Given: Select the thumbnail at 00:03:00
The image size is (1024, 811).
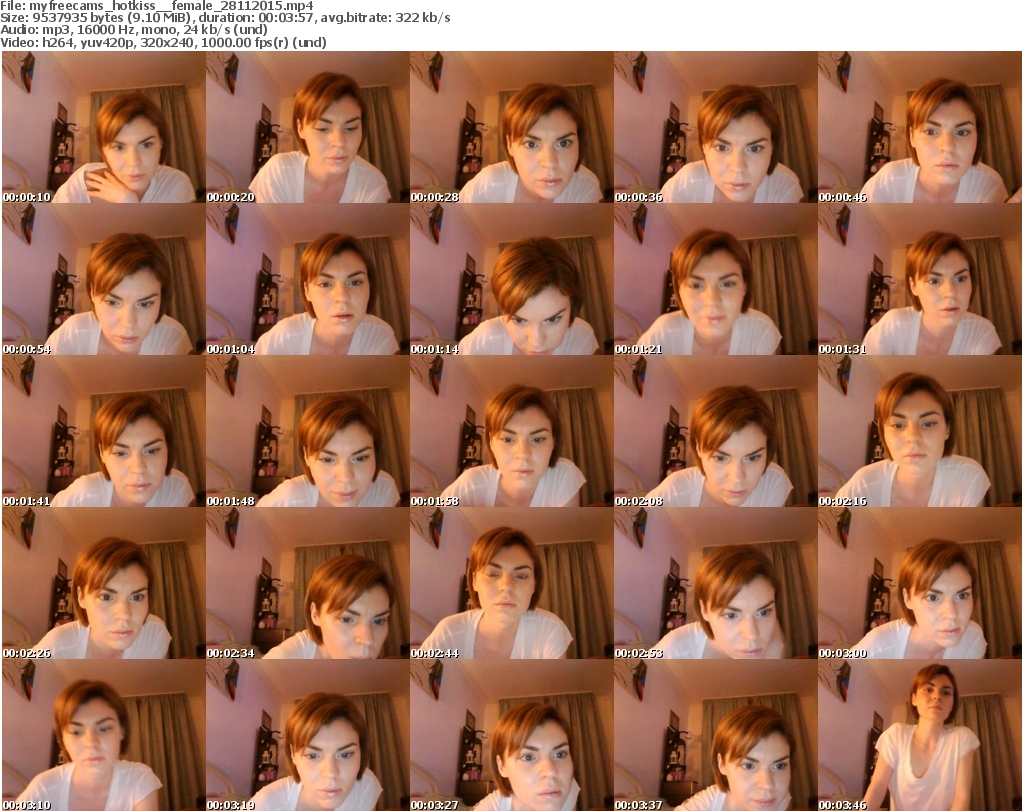Looking at the screenshot, I should point(920,584).
